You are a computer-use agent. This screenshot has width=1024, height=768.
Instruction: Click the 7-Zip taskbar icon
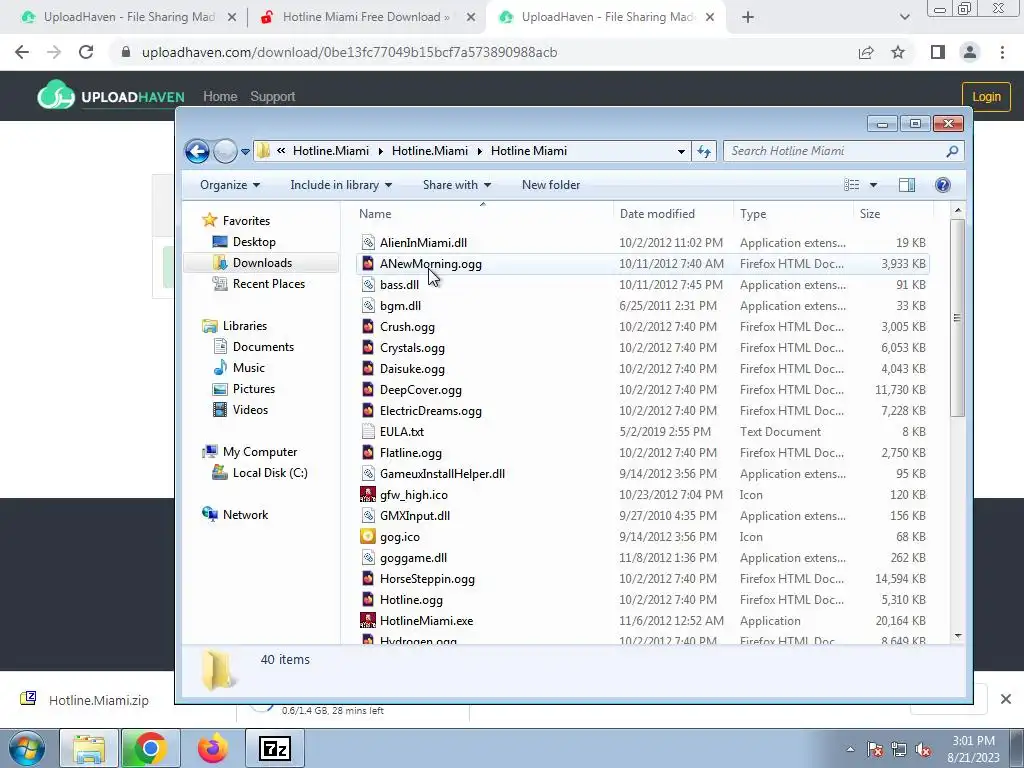click(x=274, y=748)
